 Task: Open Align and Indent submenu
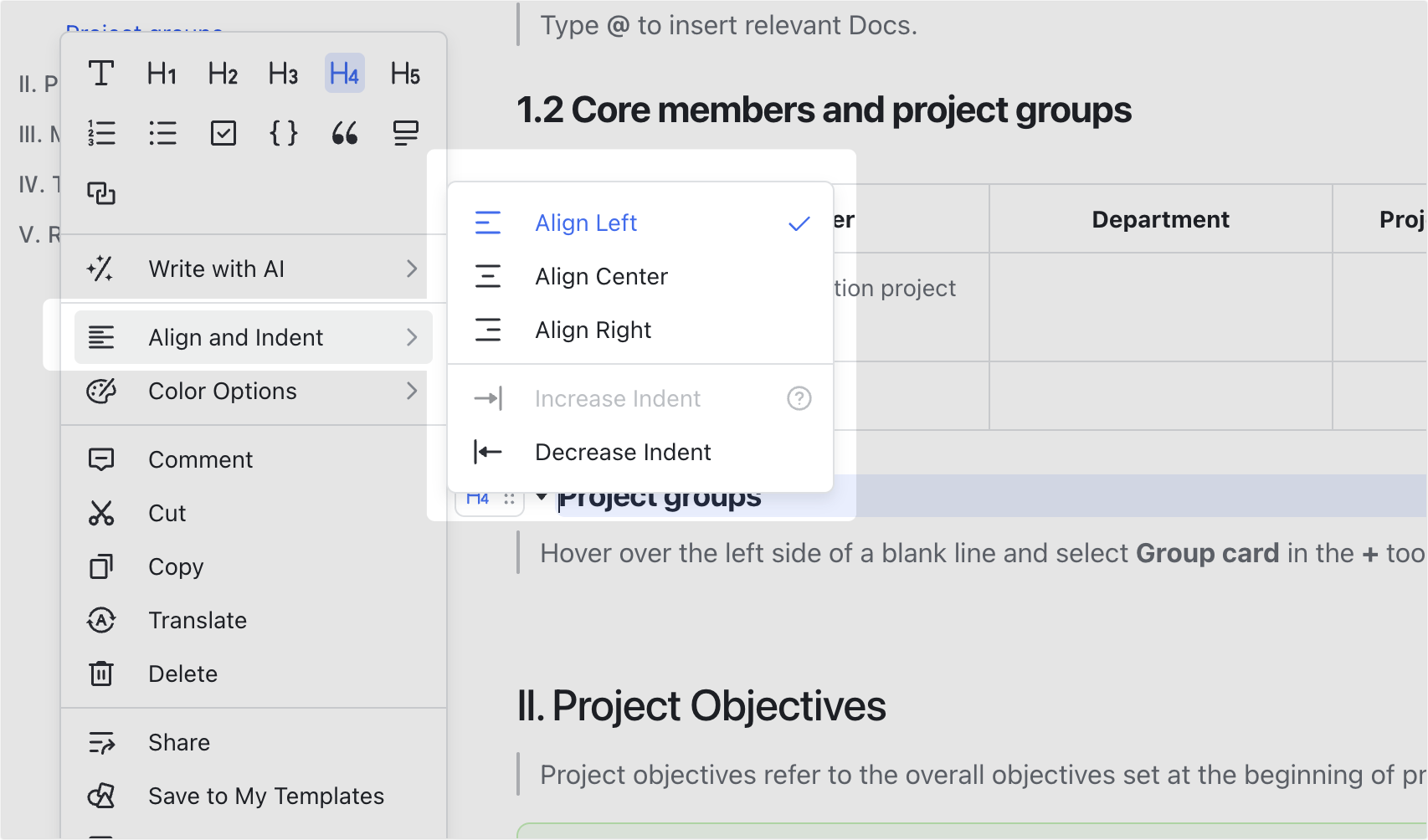click(x=253, y=337)
